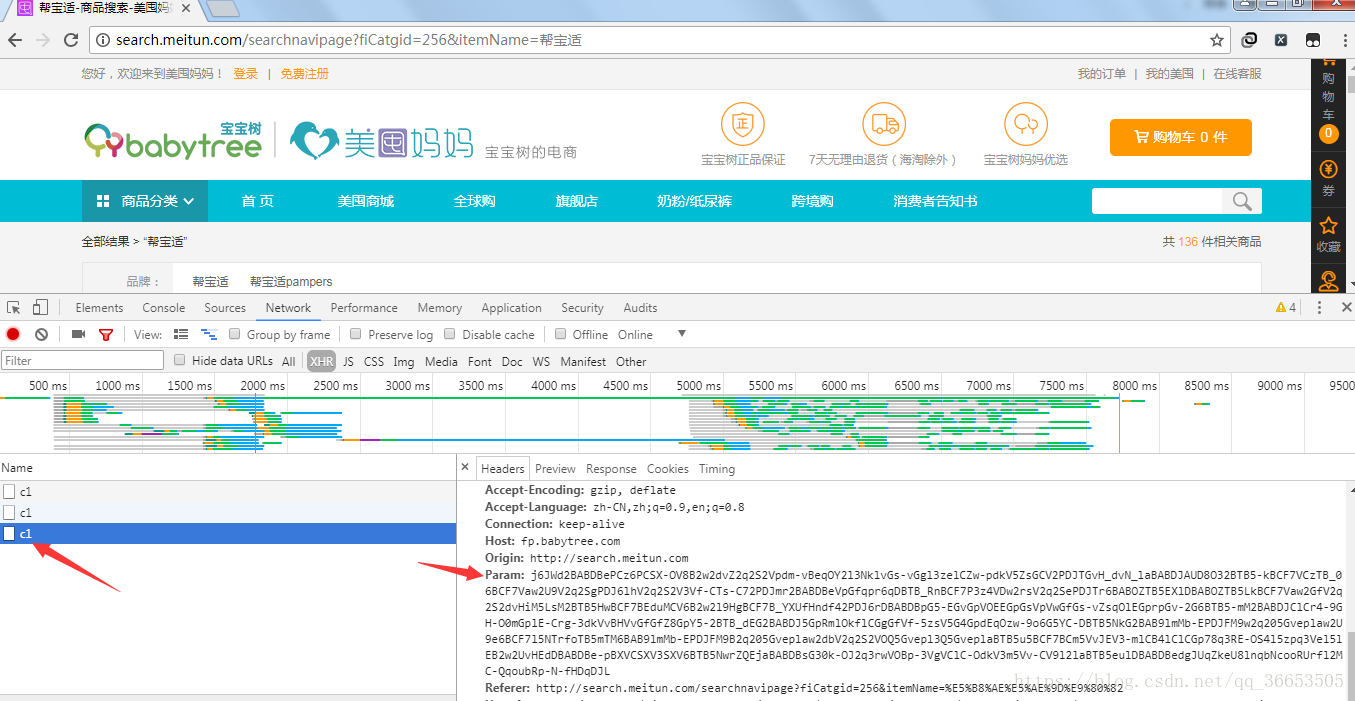Filter requests by Img type
1355x701 pixels.
coord(403,361)
